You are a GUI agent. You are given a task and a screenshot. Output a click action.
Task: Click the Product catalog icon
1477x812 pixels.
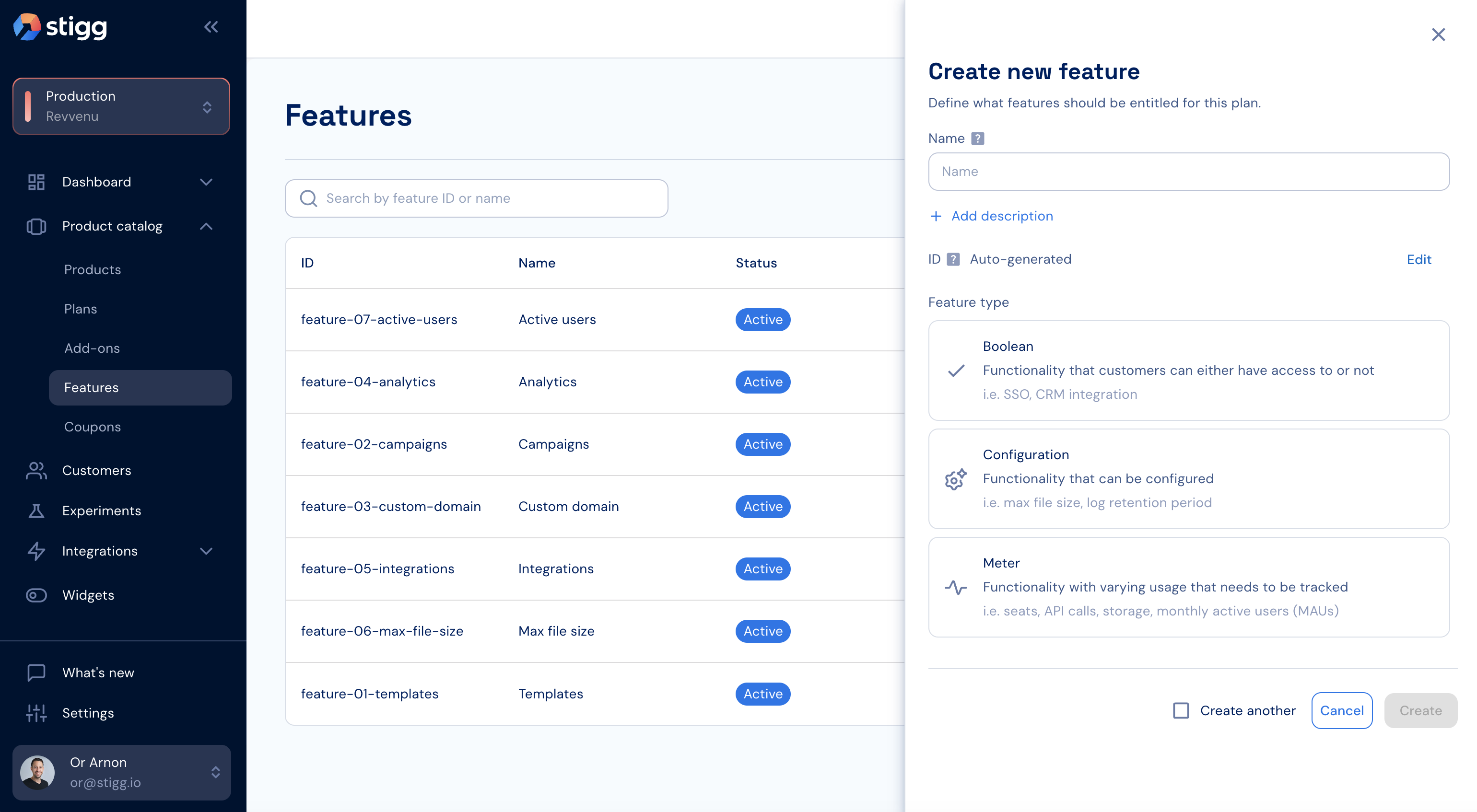tap(36, 226)
